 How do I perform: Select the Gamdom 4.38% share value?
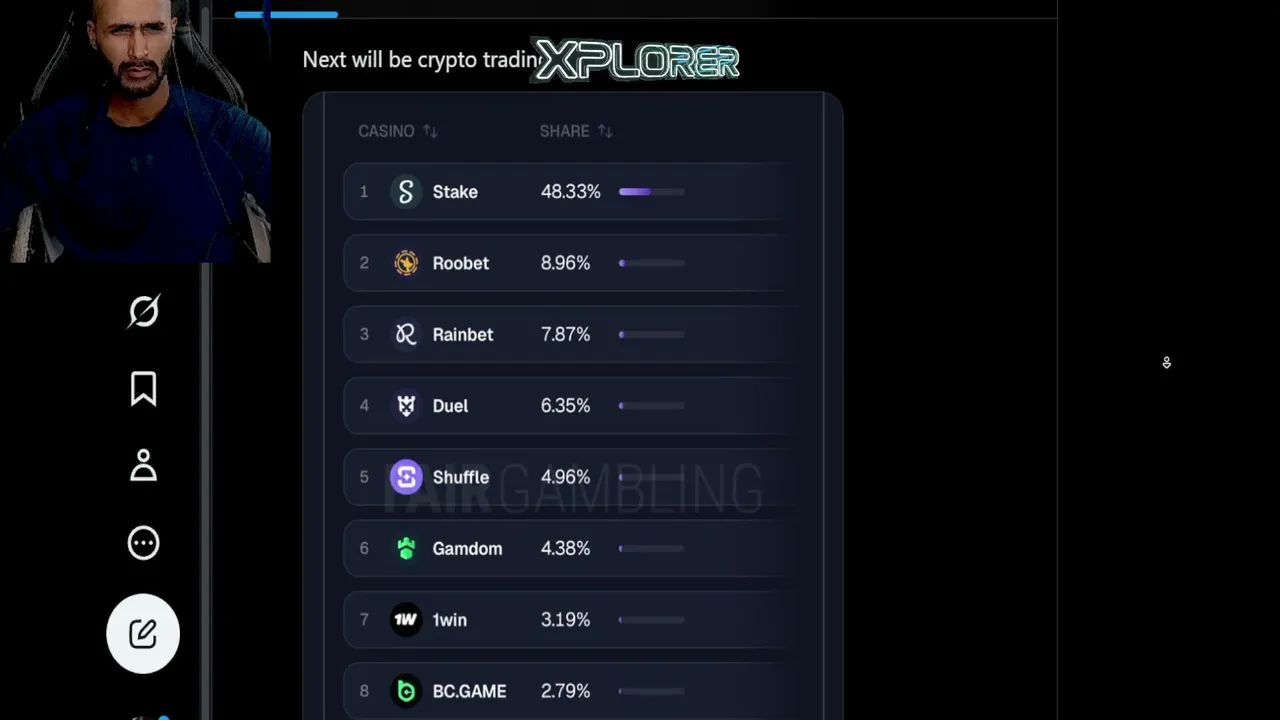[566, 548]
